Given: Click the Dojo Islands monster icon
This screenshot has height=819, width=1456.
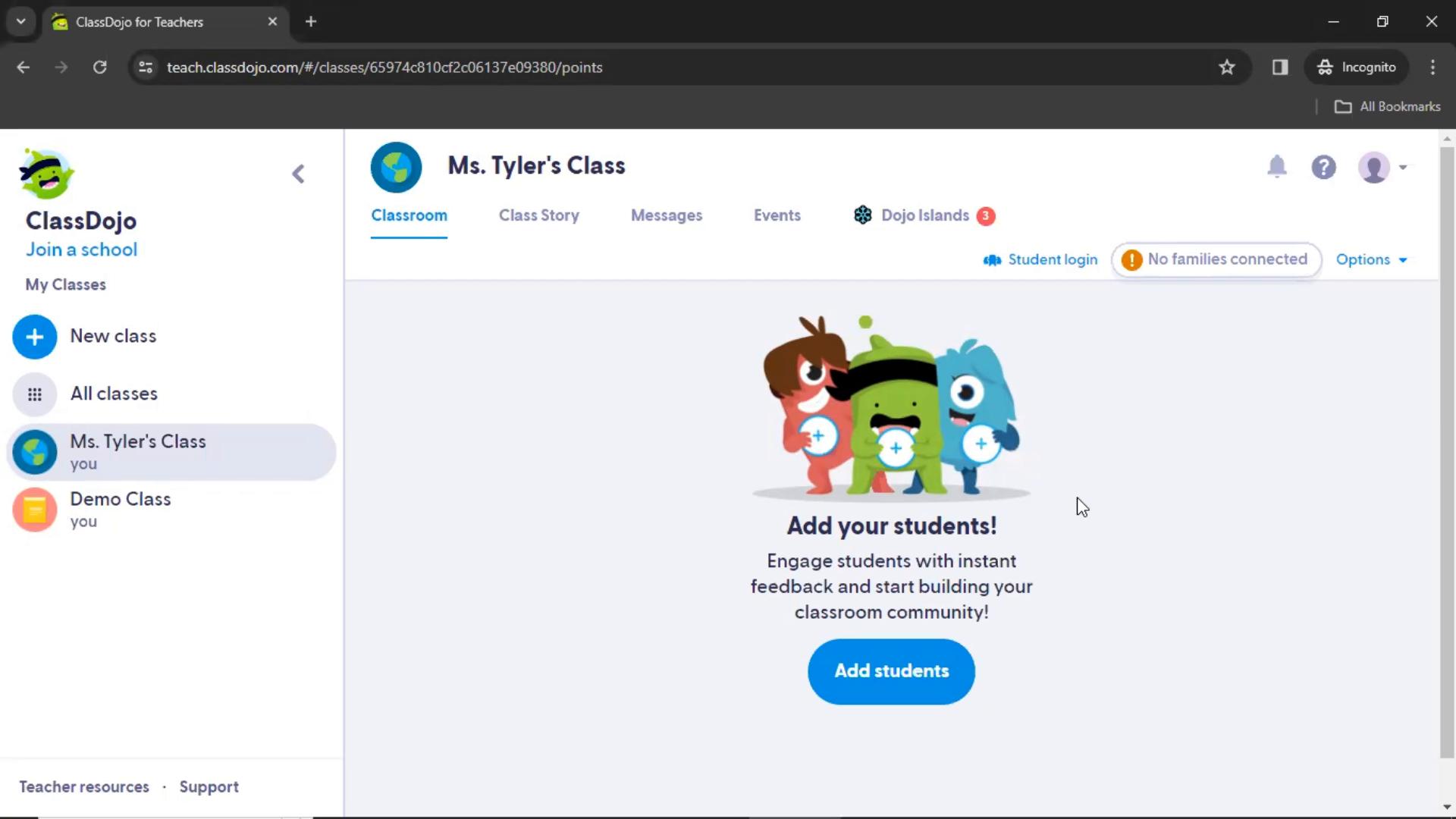Looking at the screenshot, I should point(863,215).
